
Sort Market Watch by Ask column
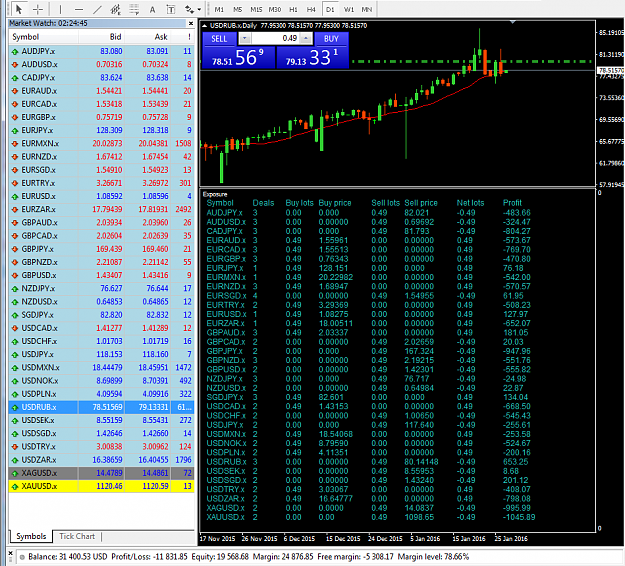click(x=147, y=37)
